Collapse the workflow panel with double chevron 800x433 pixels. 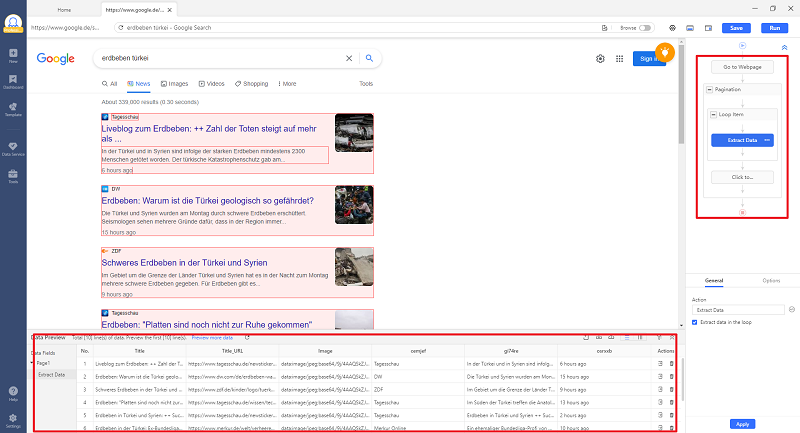(784, 47)
